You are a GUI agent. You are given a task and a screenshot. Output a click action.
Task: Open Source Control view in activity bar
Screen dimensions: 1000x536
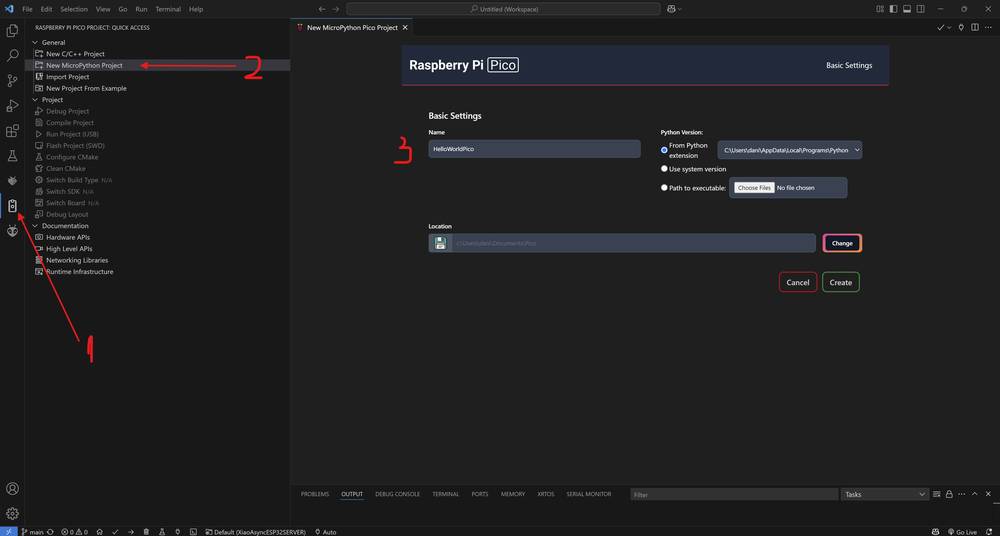coord(12,80)
